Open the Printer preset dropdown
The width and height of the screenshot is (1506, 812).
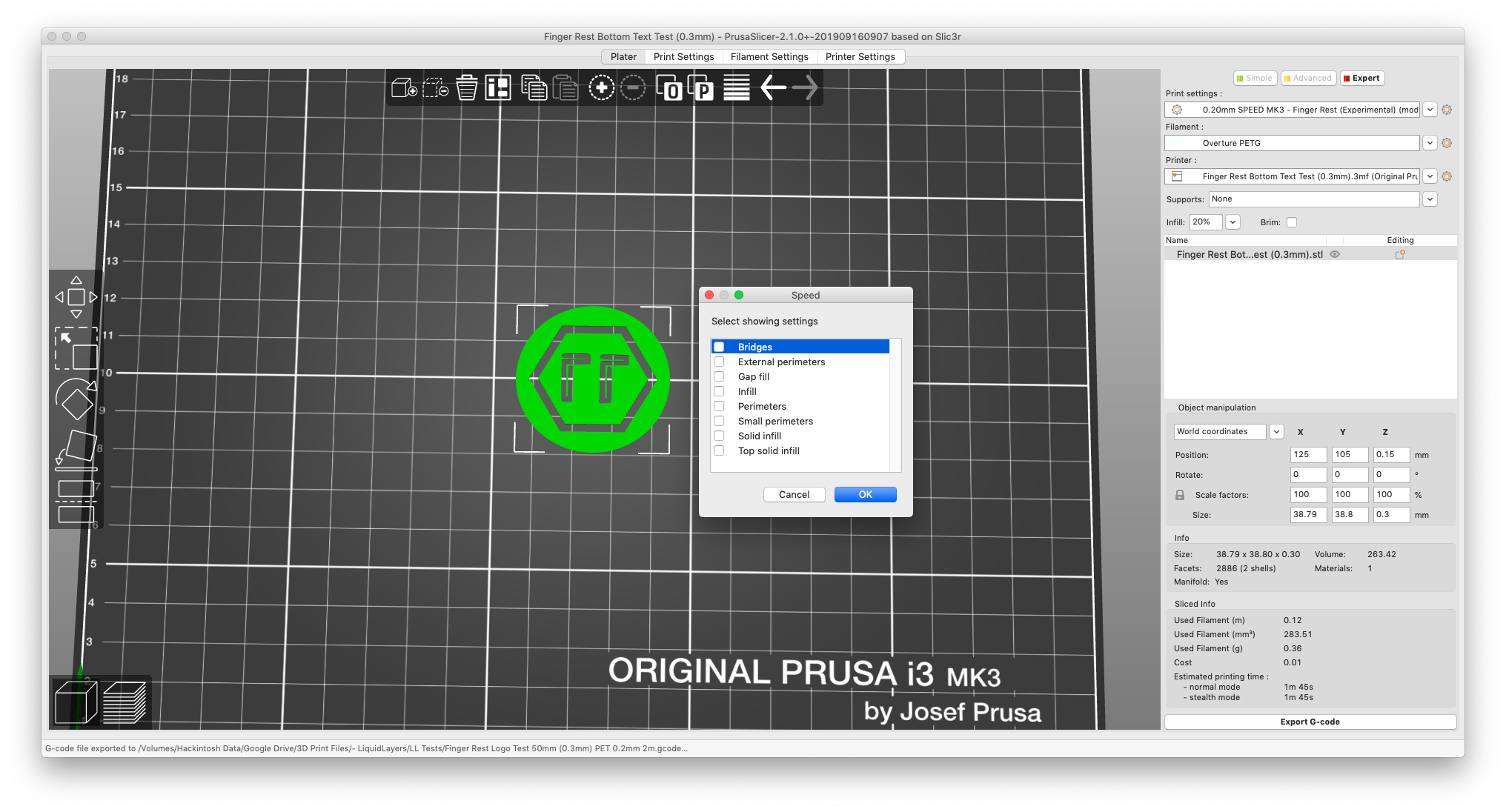click(1430, 176)
